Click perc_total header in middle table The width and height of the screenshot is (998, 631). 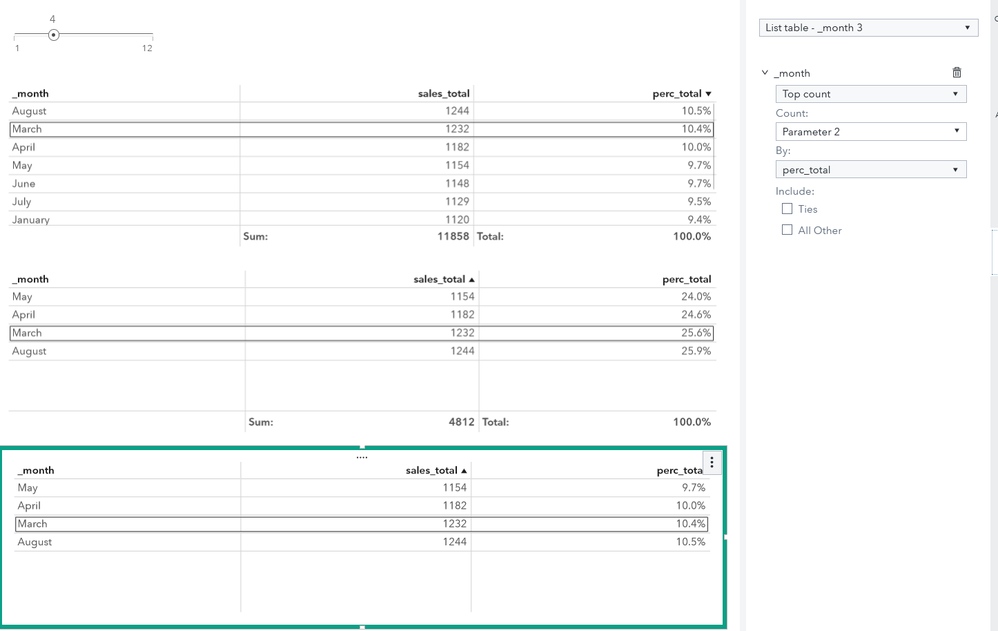coord(686,280)
